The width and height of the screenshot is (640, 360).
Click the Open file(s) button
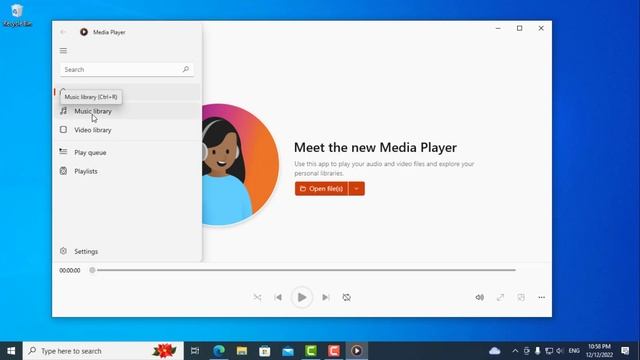coord(322,189)
